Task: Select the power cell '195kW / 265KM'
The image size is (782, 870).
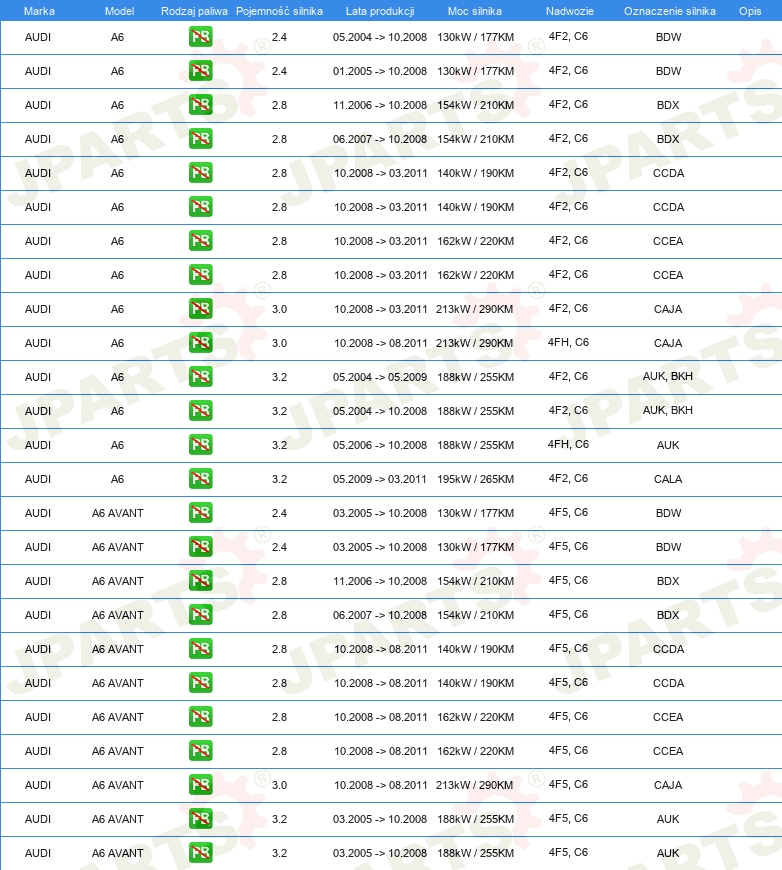Action: [475, 479]
